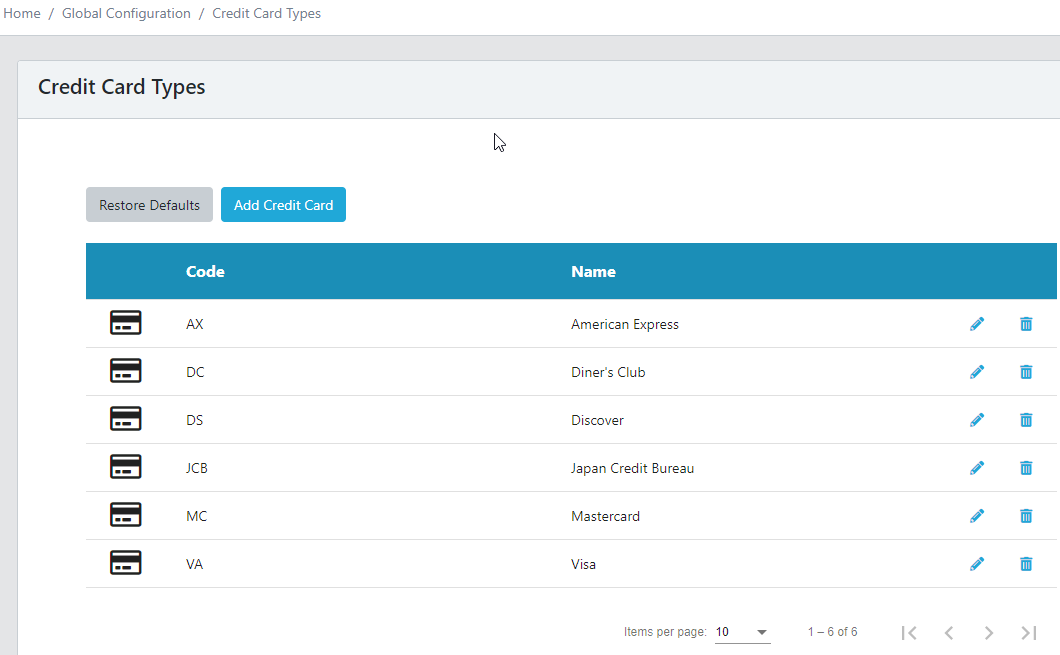Edit the American Express card type

pos(977,324)
